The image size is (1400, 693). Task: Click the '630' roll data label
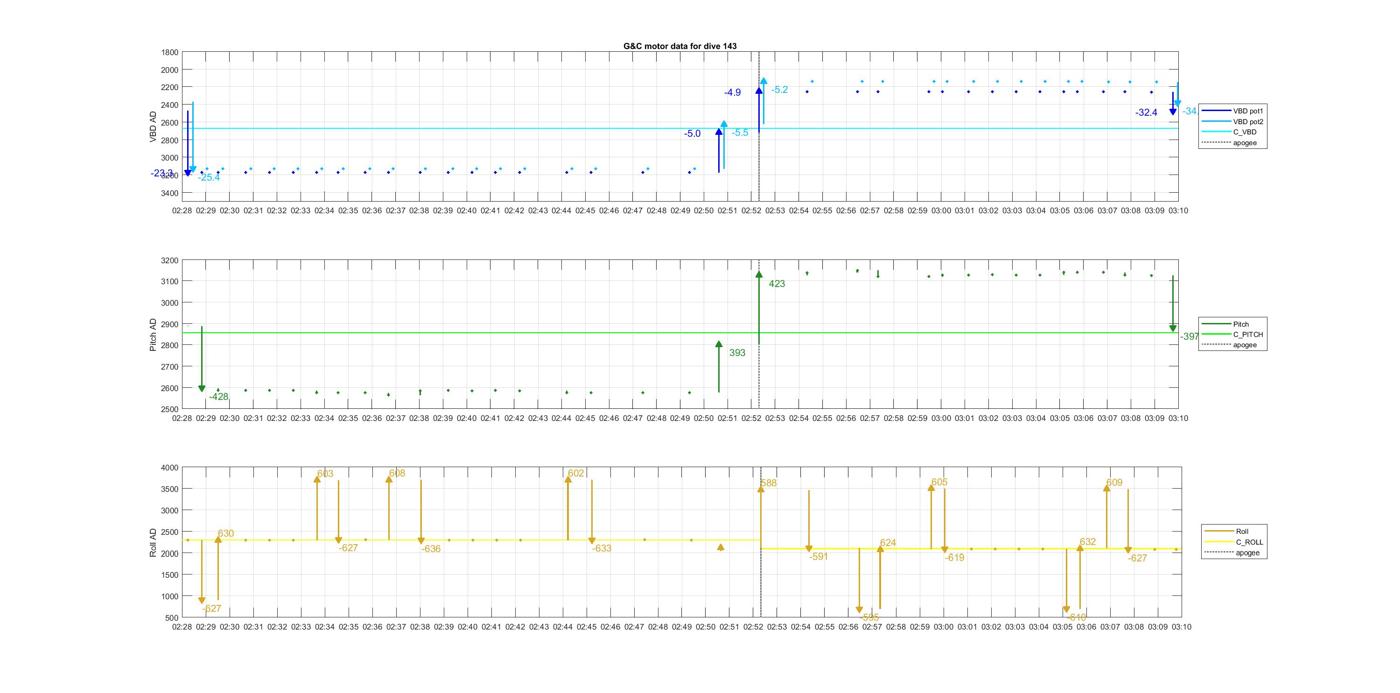(x=226, y=534)
